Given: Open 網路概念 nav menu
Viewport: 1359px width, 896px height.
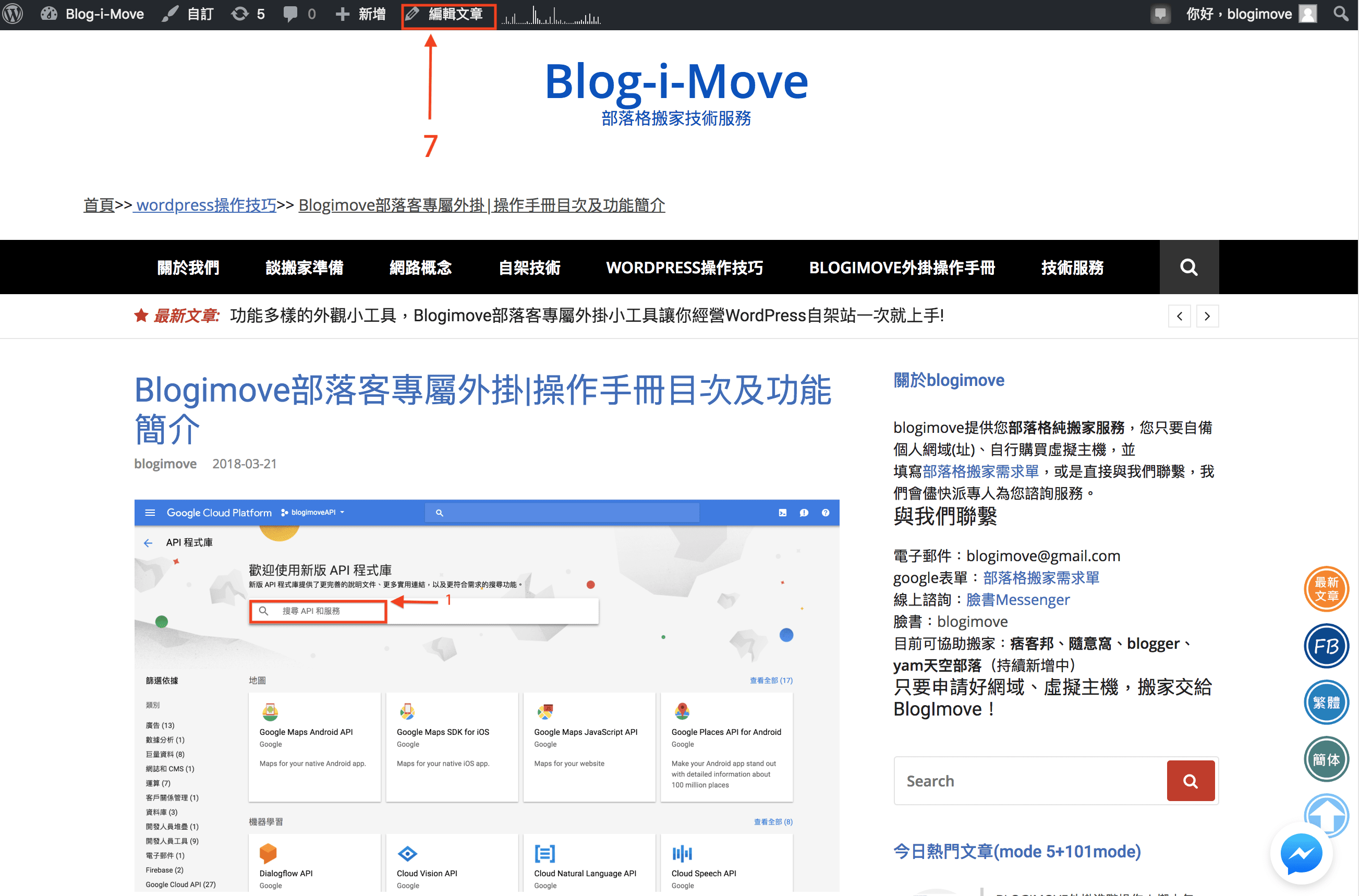Looking at the screenshot, I should pos(420,267).
